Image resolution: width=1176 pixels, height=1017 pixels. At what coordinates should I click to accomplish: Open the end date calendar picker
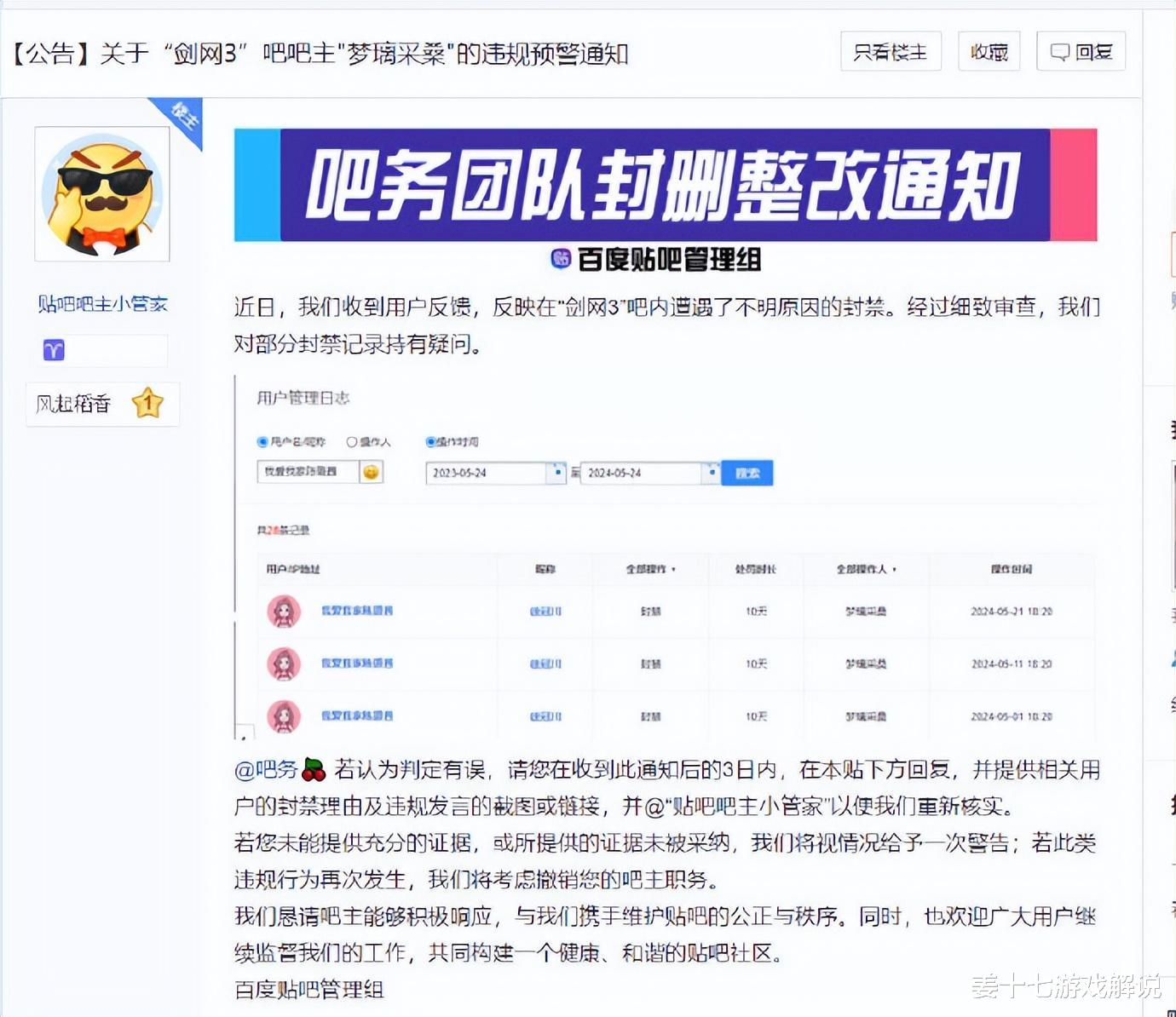tap(711, 473)
